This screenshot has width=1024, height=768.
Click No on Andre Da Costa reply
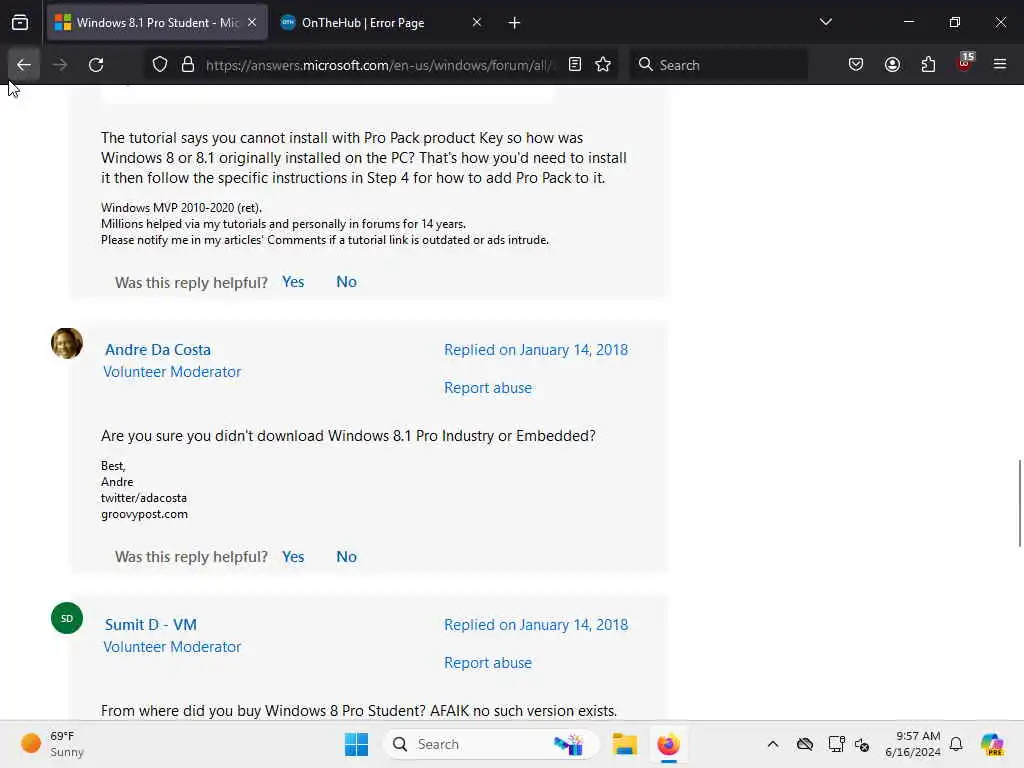pos(346,556)
